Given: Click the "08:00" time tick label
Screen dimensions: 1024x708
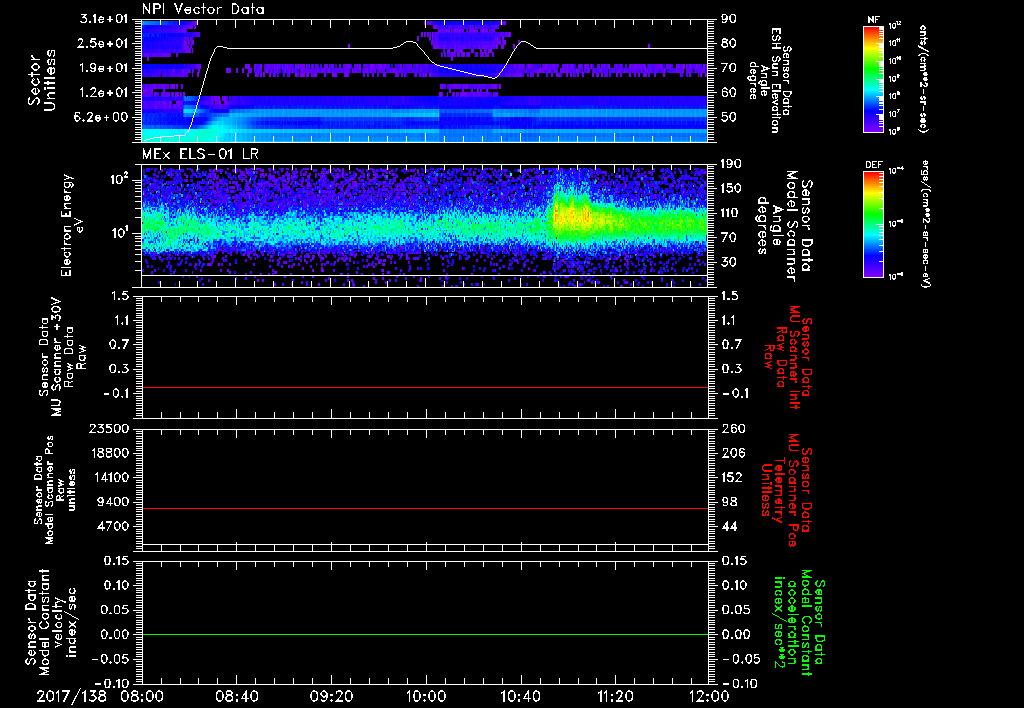Looking at the screenshot, I should (x=142, y=696).
